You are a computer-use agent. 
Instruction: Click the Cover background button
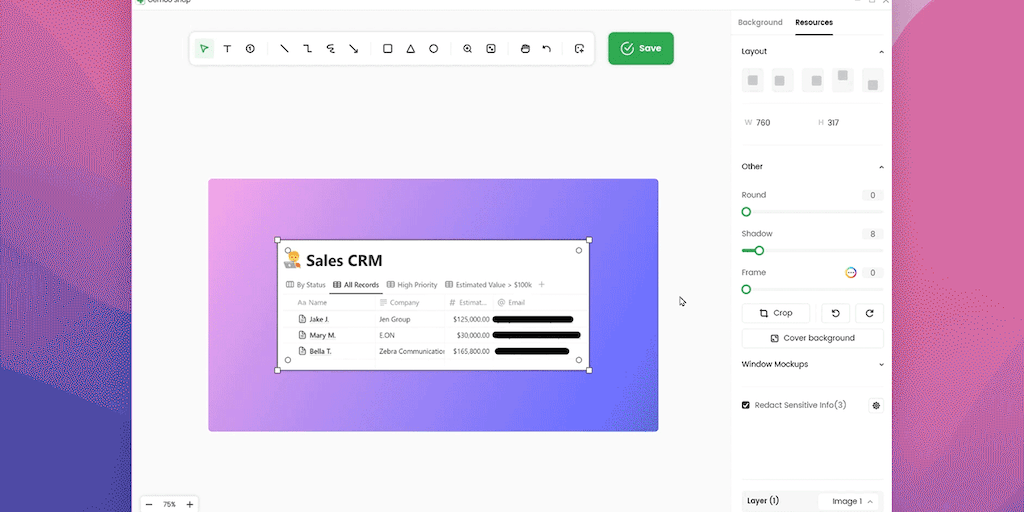coord(812,338)
